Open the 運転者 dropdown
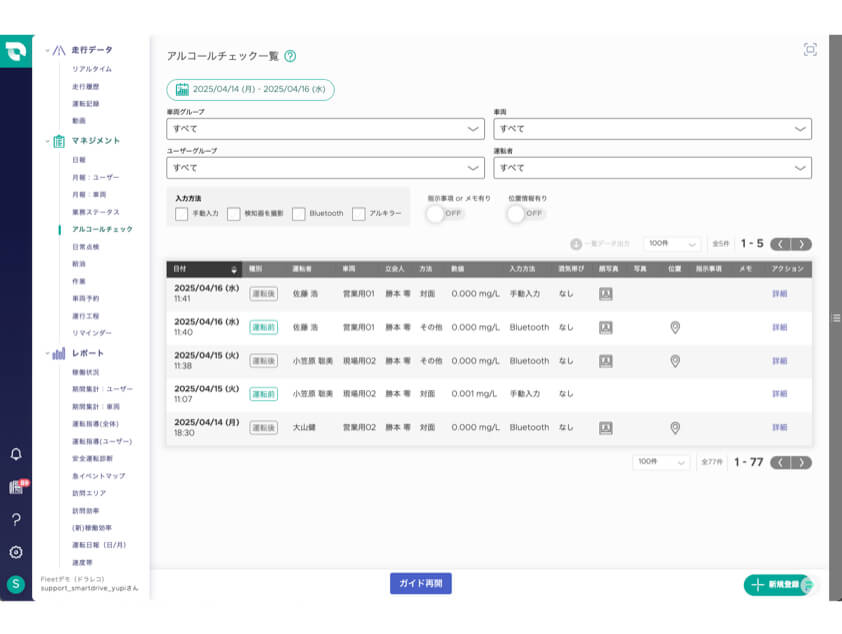The image size is (842, 634). (652, 168)
